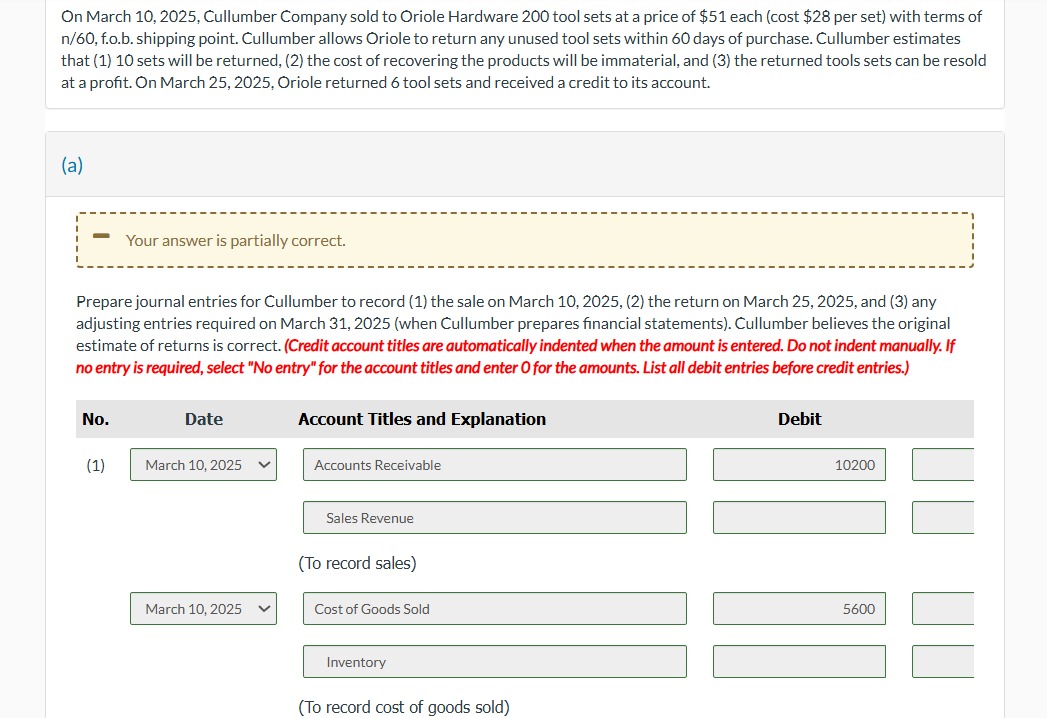
Task: Click the '(To record sales)' explanation text
Action: pyautogui.click(x=357, y=564)
